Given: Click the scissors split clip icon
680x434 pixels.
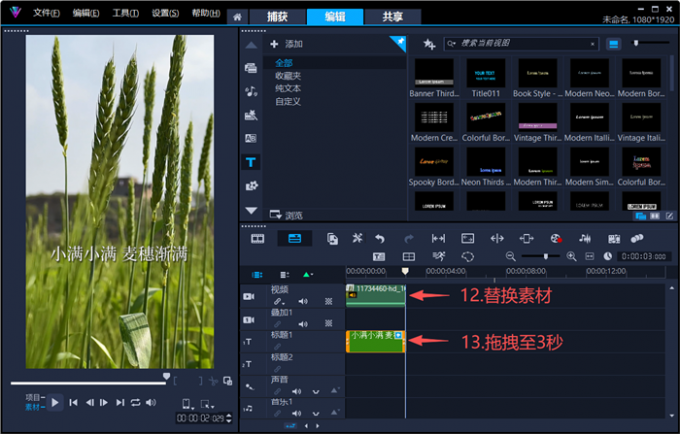Looking at the screenshot, I should [213, 381].
